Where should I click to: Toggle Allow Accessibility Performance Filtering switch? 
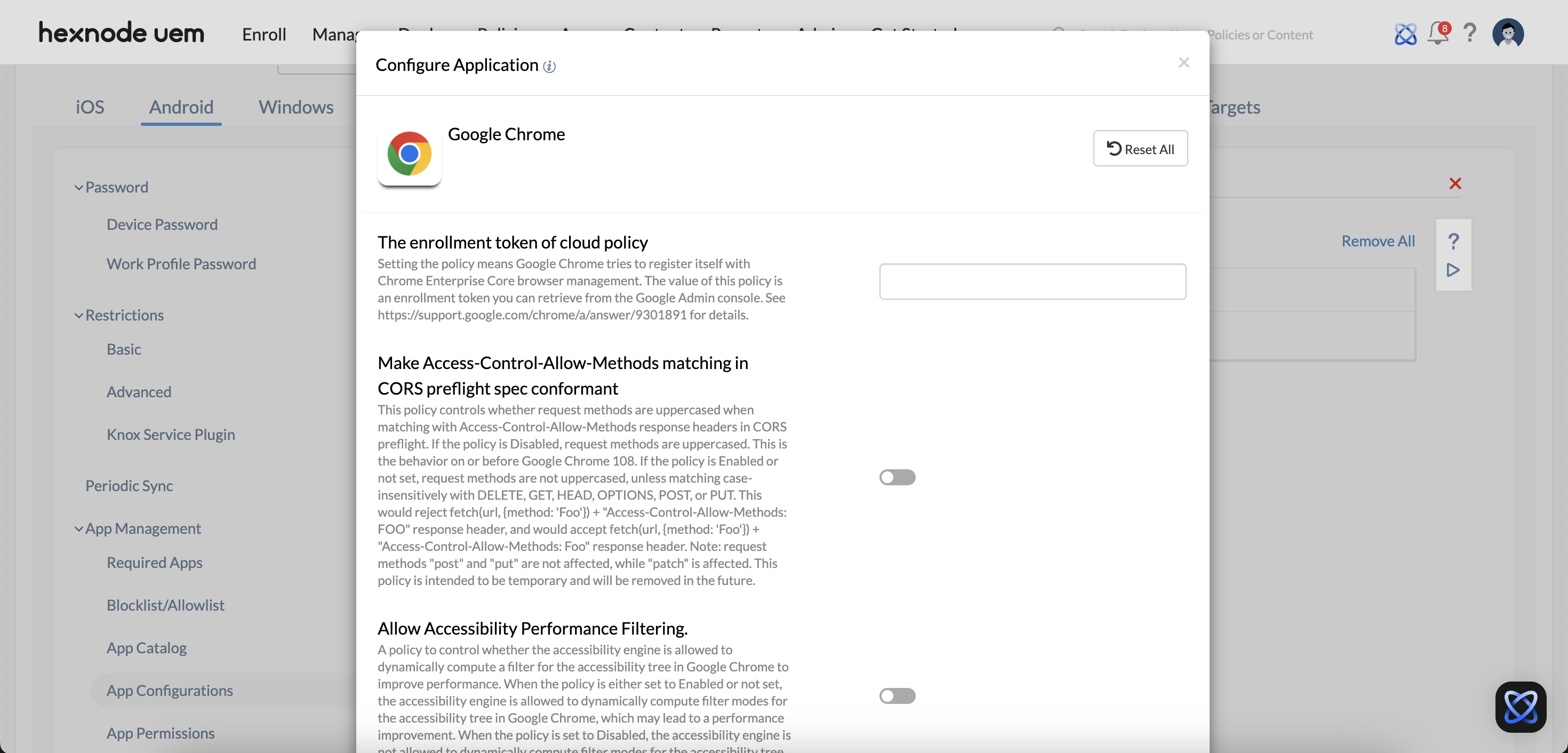pos(897,696)
